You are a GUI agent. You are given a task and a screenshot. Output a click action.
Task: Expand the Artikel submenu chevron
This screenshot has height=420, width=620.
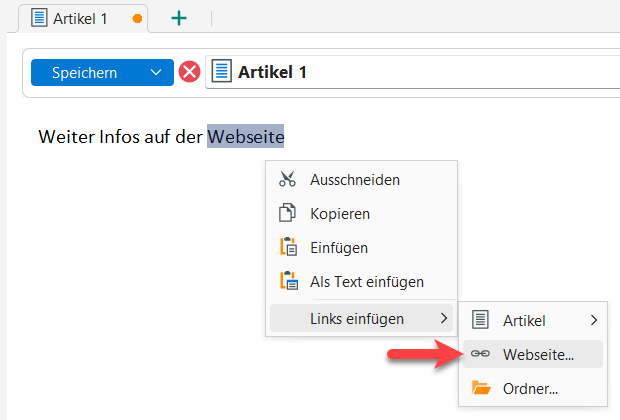[x=594, y=320]
